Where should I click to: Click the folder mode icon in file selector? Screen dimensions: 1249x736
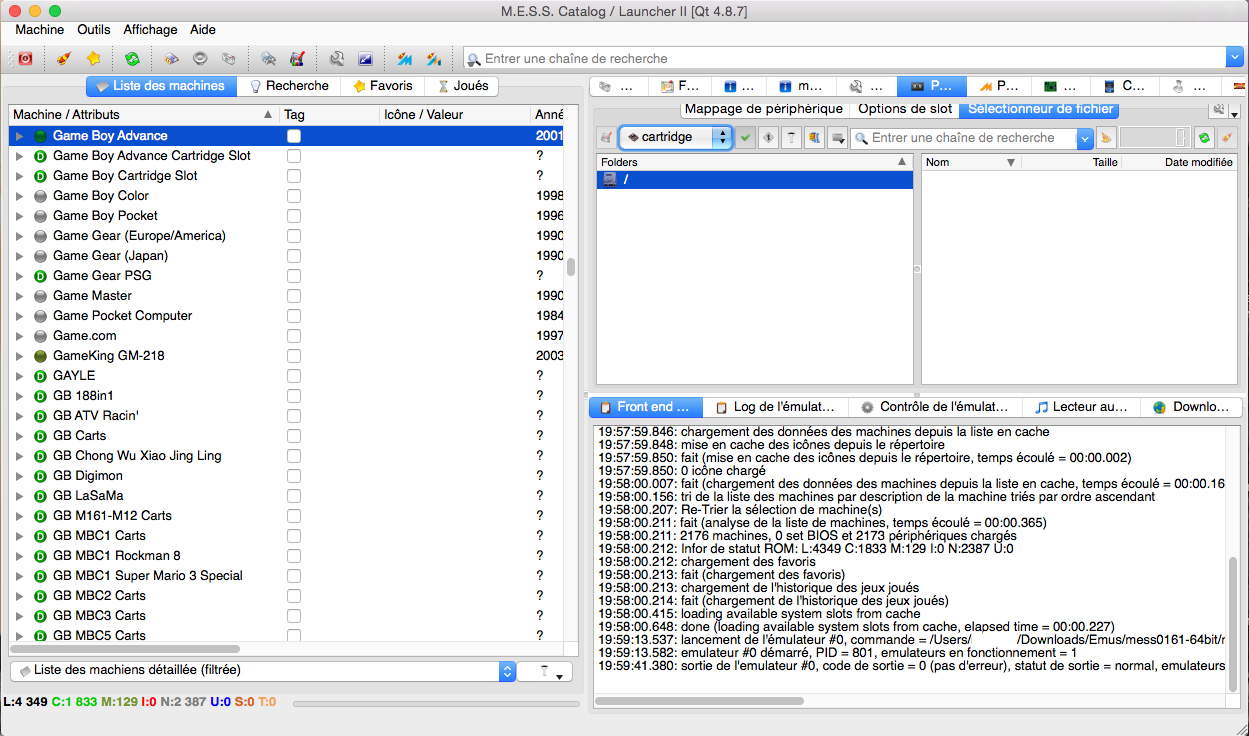click(837, 138)
